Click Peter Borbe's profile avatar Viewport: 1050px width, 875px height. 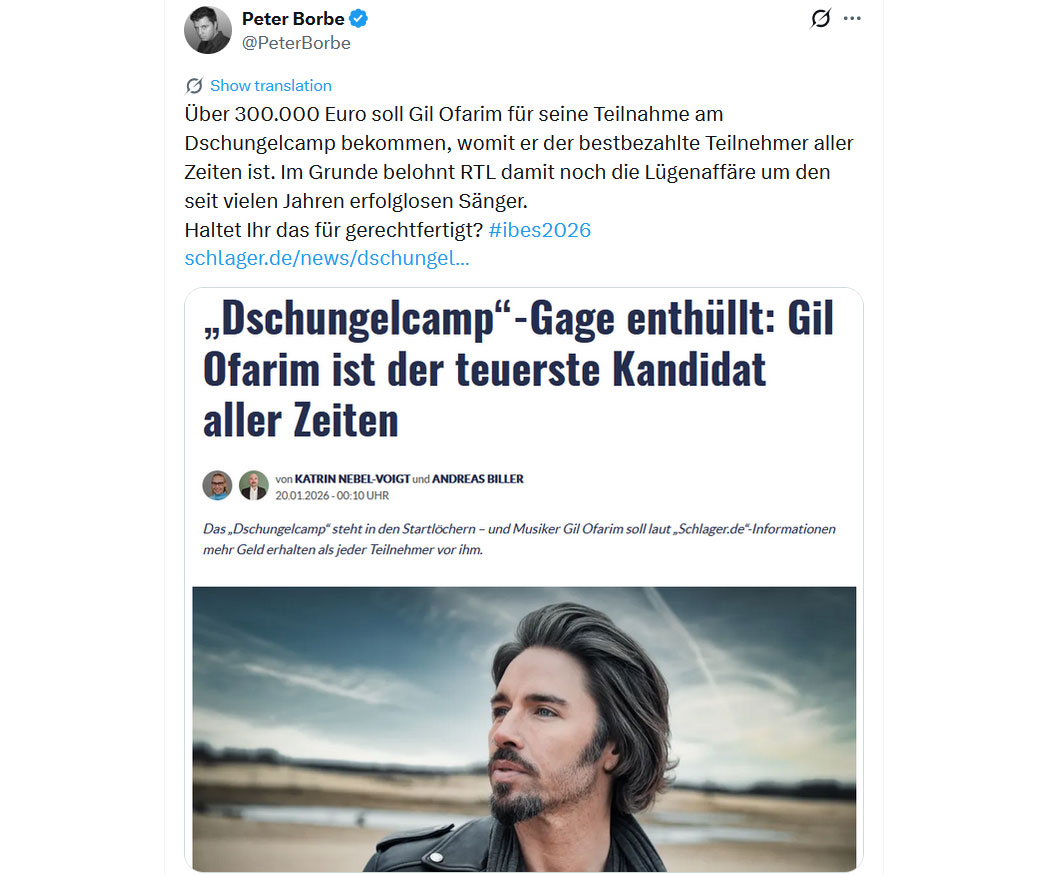[208, 30]
